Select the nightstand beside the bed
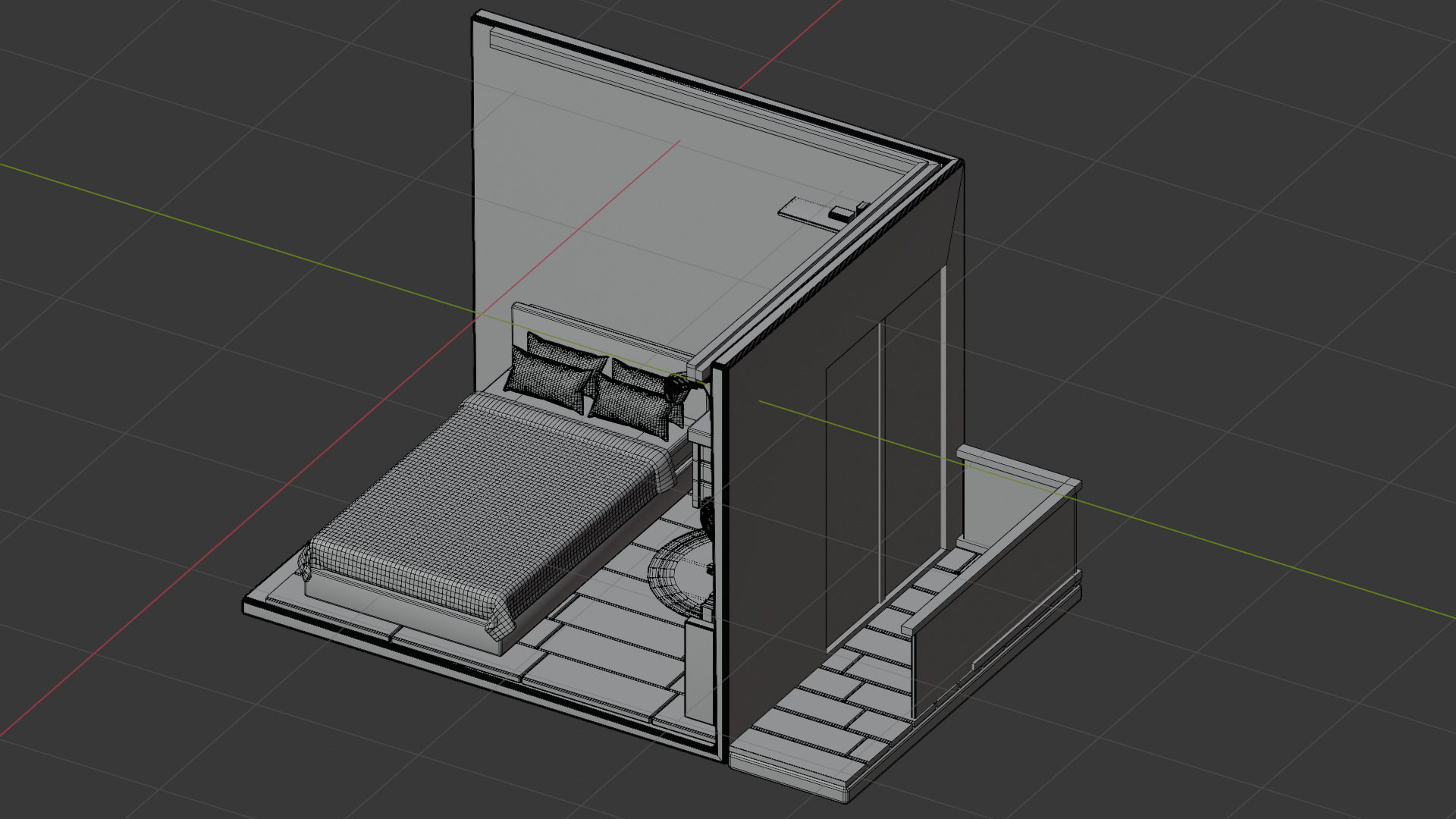Screen dimensions: 1456x819 coord(702,464)
